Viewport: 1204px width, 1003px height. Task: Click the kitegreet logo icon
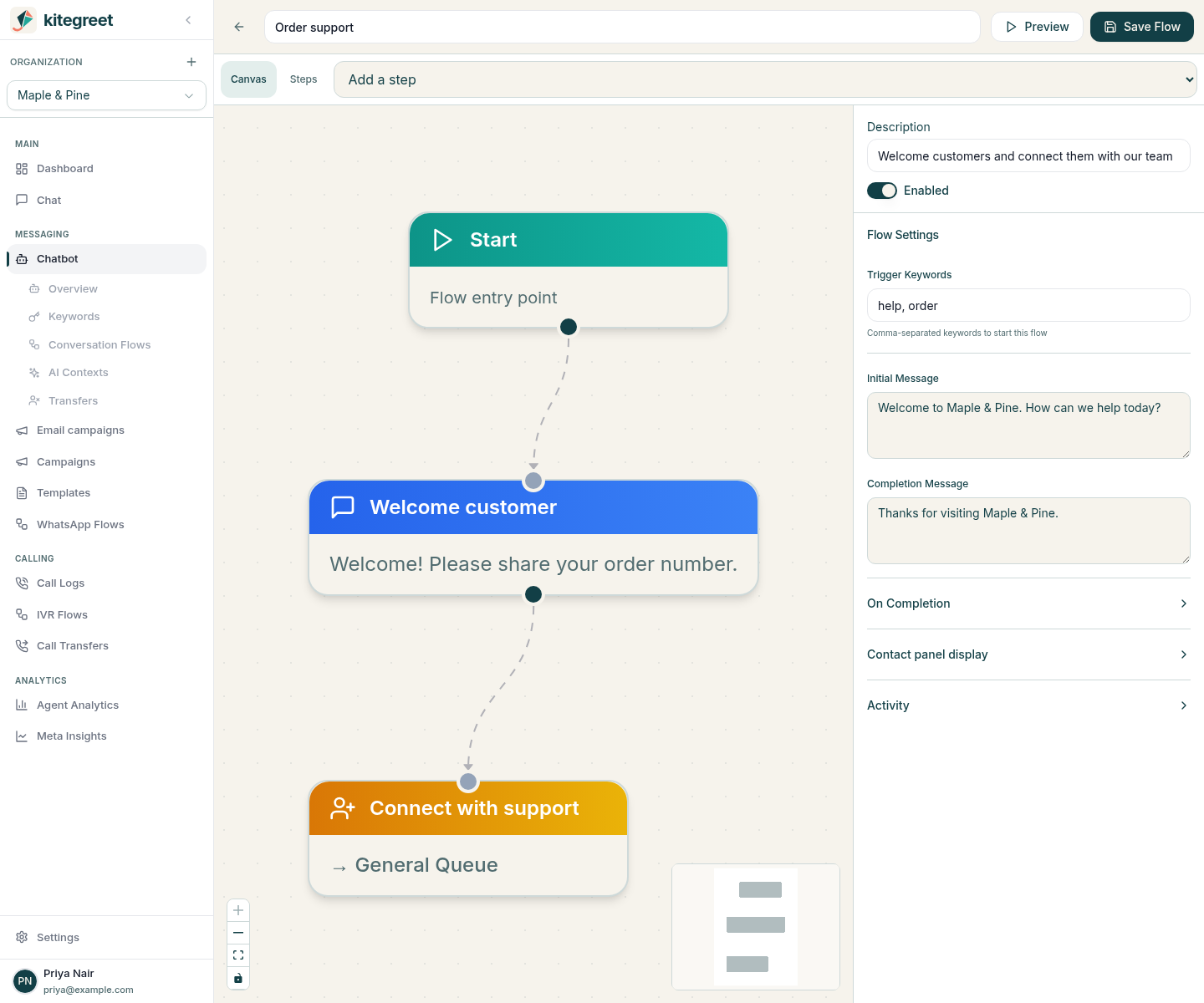pos(23,20)
